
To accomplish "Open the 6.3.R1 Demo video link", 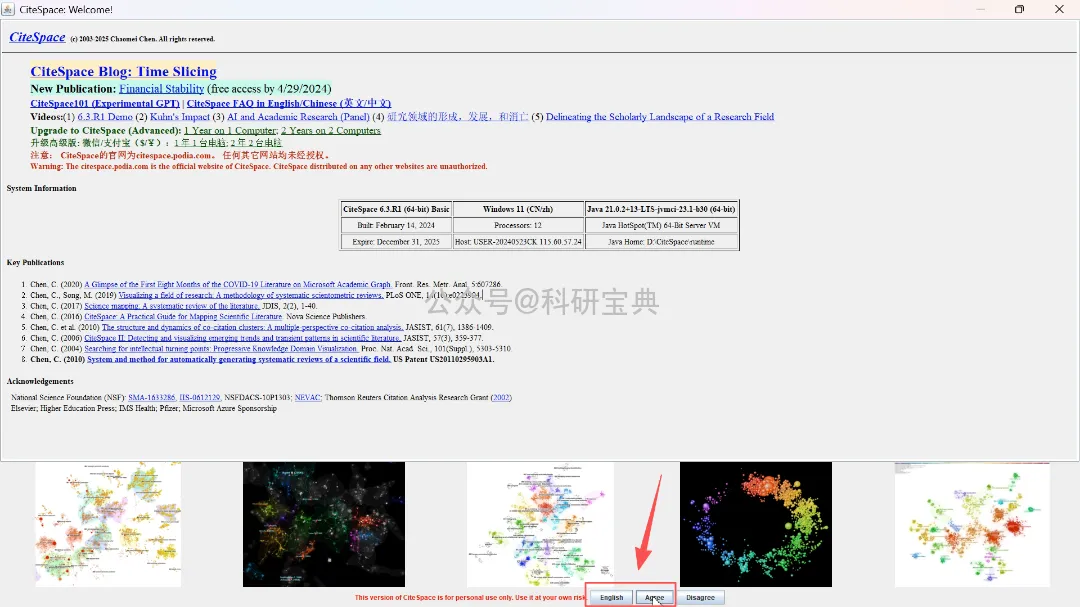I will click(x=105, y=117).
